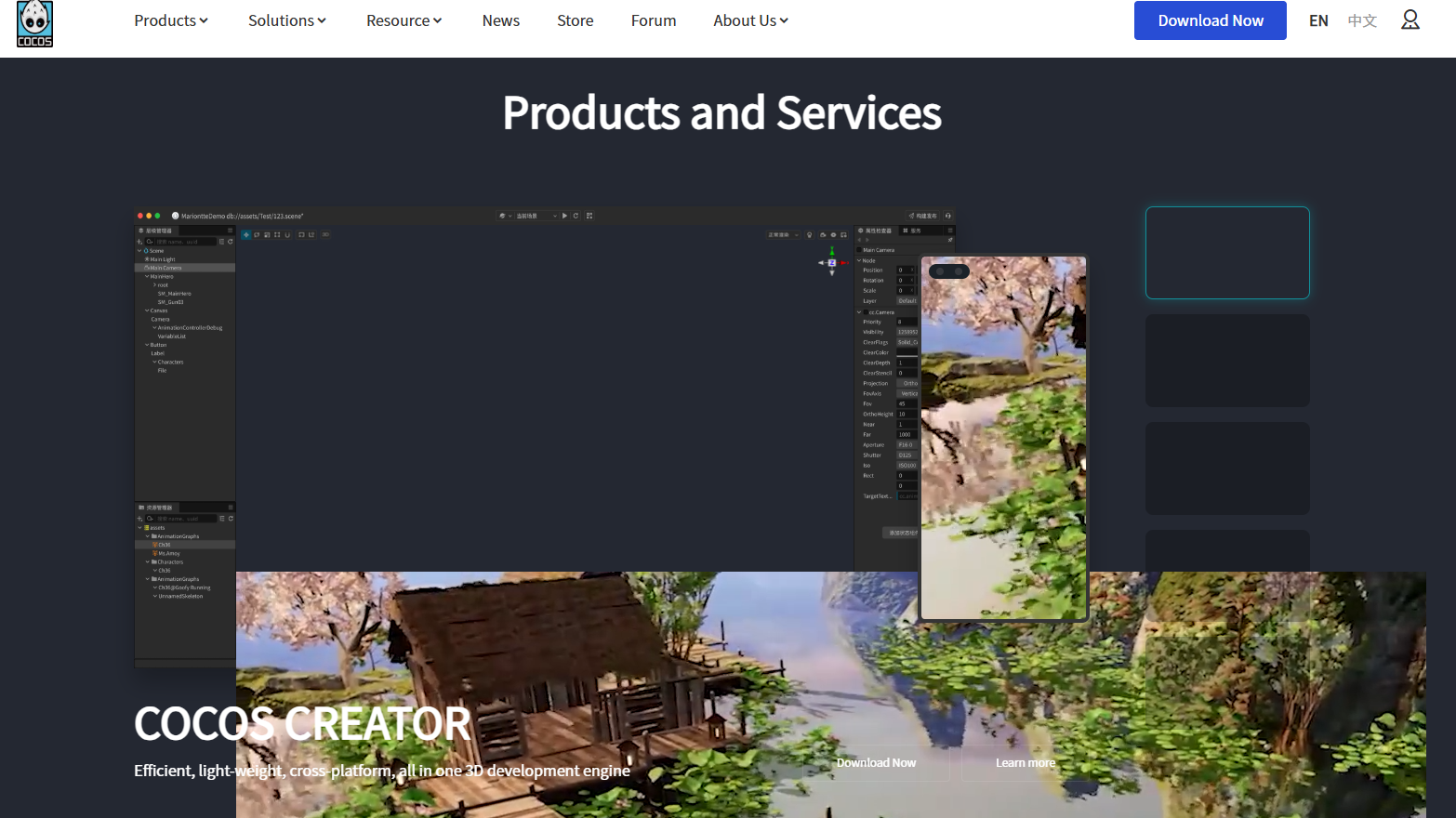1456x818 pixels.
Task: Click the COCOS CREATOR title text
Action: pyautogui.click(x=303, y=724)
